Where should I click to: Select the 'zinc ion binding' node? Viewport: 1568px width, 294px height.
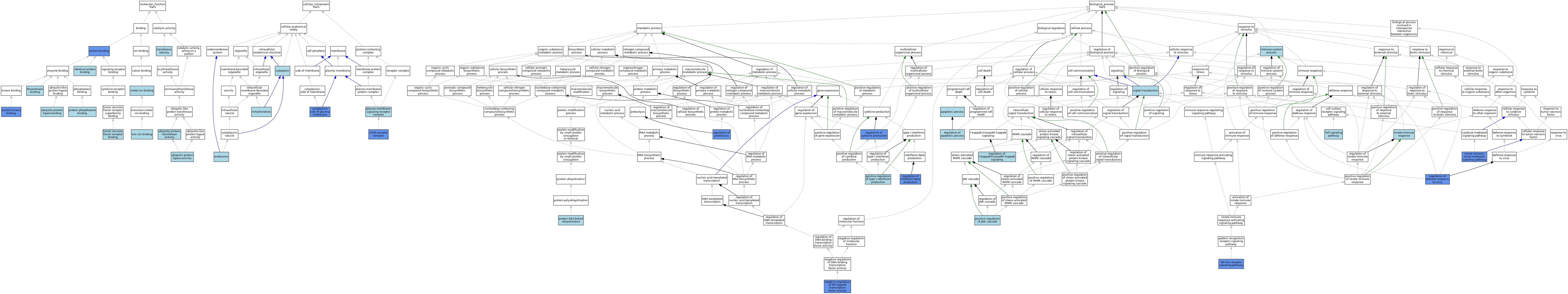point(142,134)
